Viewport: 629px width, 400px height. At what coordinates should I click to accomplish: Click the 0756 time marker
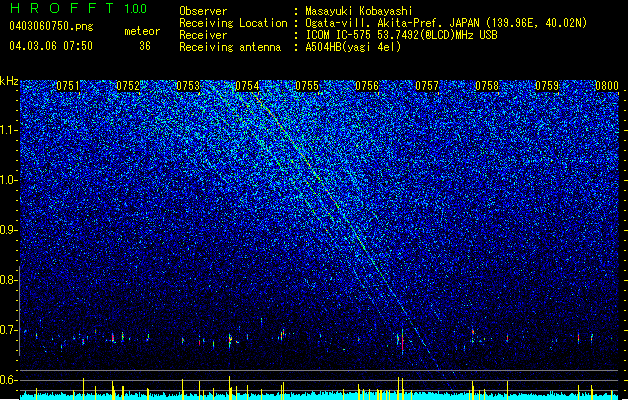tap(367, 86)
